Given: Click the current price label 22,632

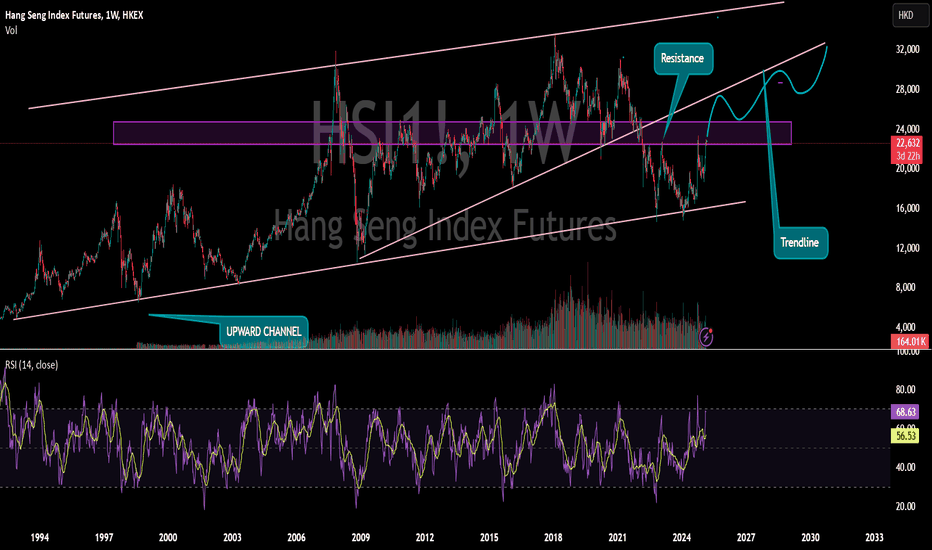Looking at the screenshot, I should pos(908,143).
